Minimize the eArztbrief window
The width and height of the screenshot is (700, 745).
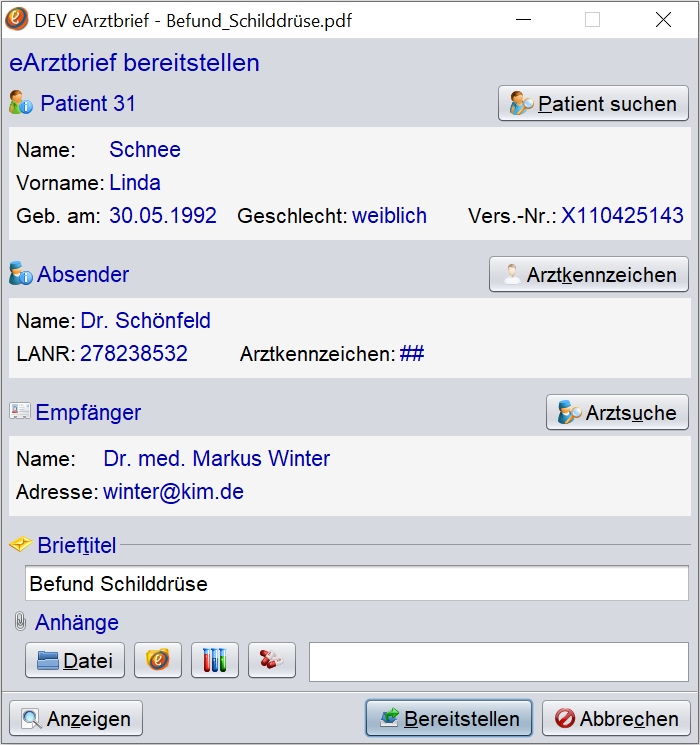tap(523, 20)
